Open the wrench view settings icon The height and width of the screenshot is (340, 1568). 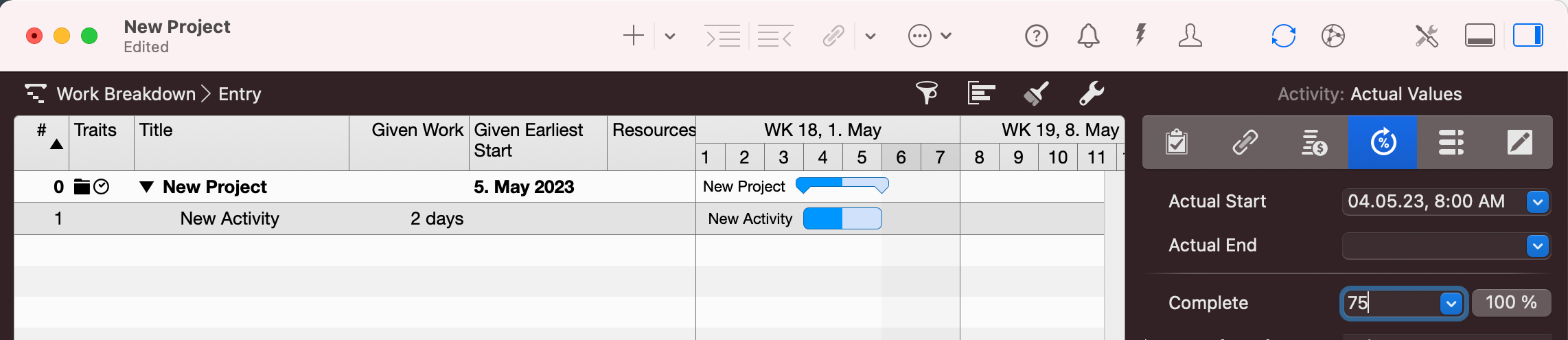(1091, 93)
